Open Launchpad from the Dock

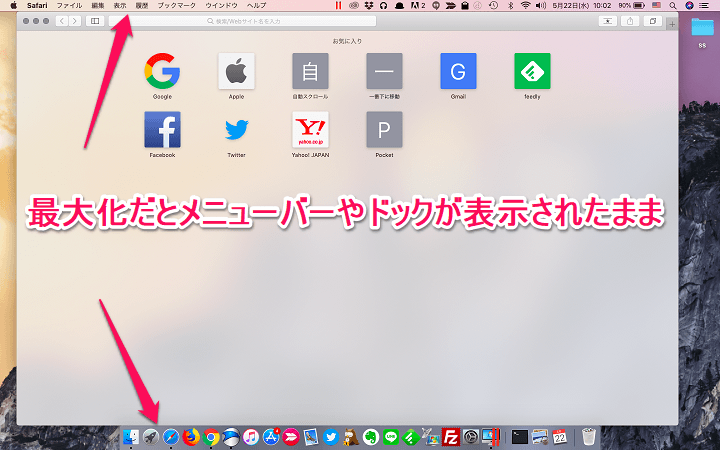pyautogui.click(x=151, y=437)
